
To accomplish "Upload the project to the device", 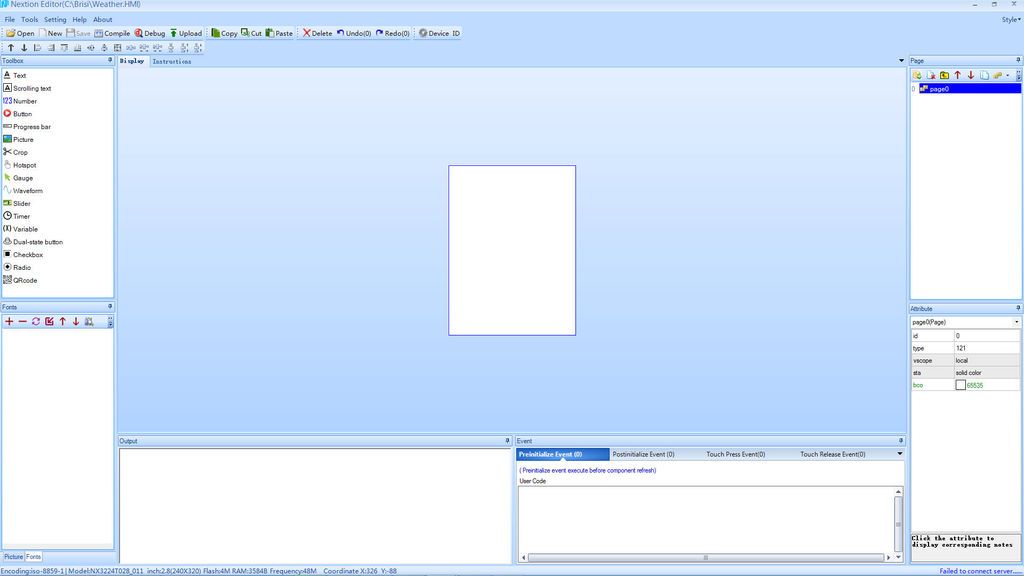I will pyautogui.click(x=186, y=33).
